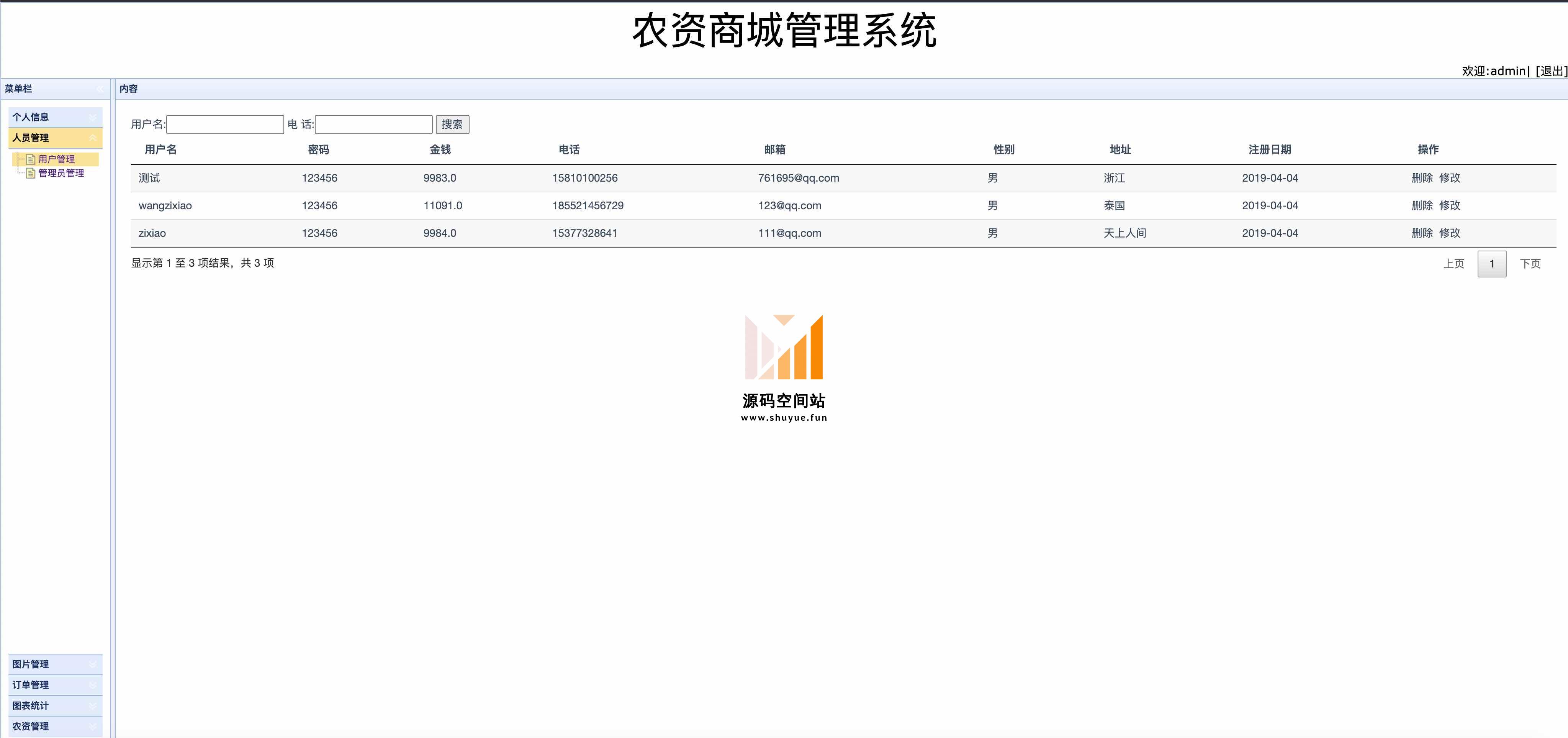Click the 欢迎:admin welcome text
This screenshot has height=738, width=1568.
[x=1494, y=71]
